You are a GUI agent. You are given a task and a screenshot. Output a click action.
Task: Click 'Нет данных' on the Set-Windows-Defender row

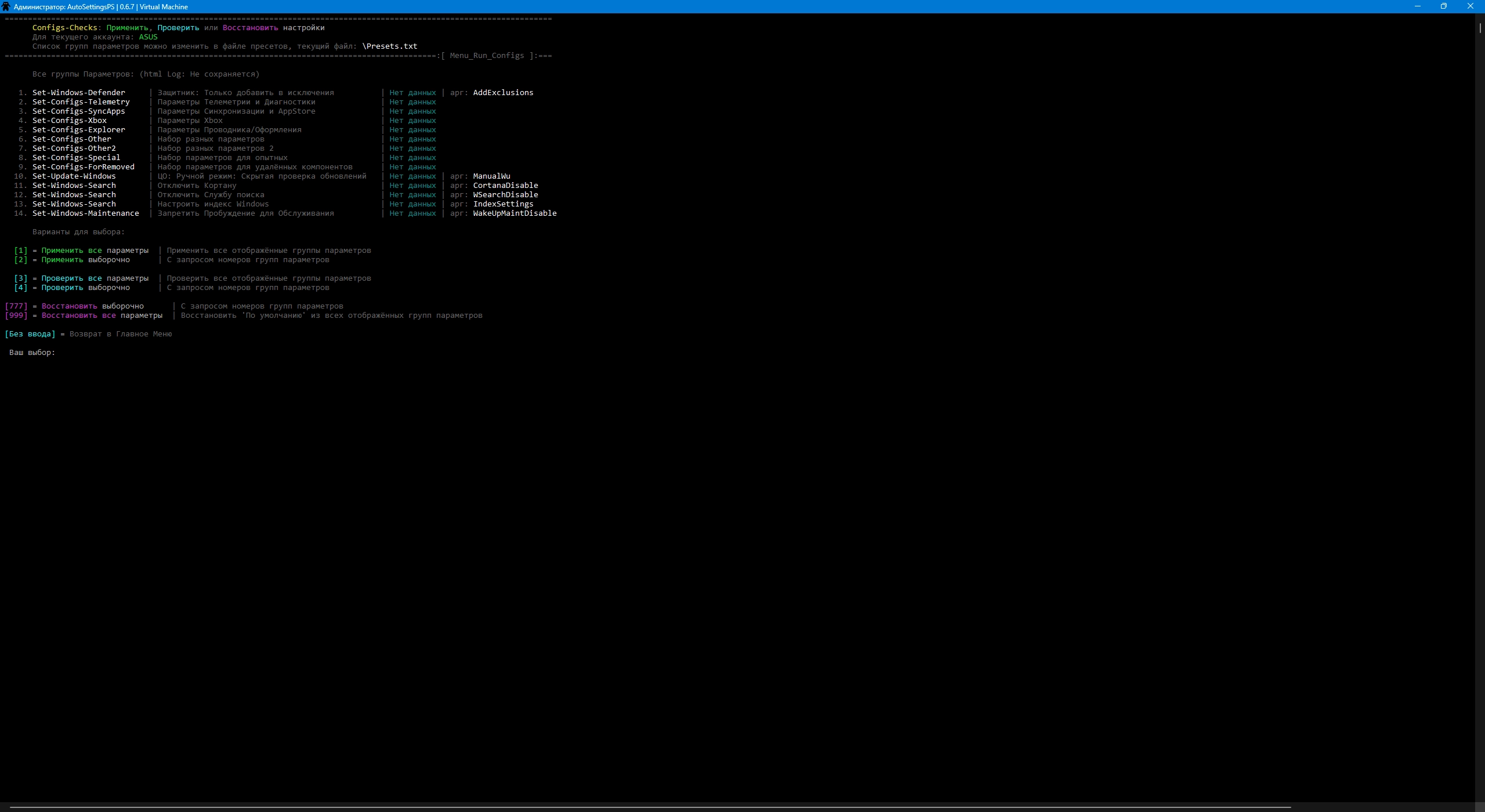point(413,93)
